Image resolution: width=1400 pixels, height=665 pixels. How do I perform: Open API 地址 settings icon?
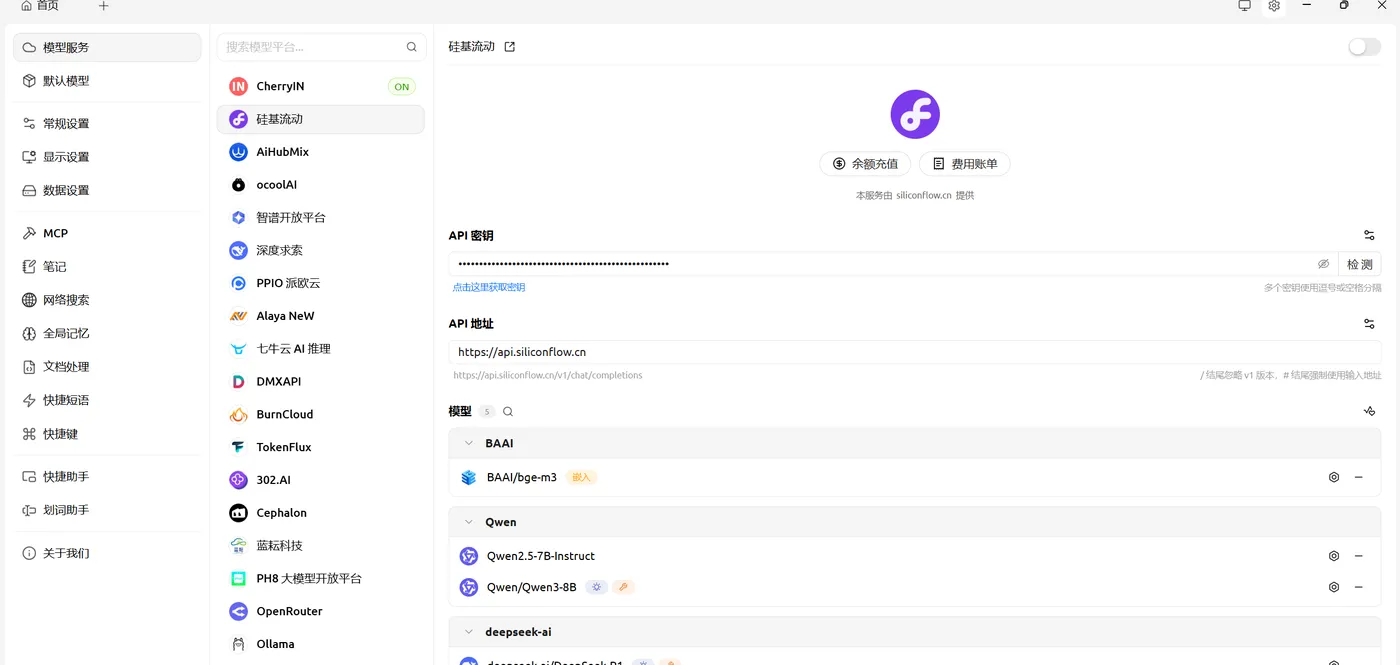[x=1369, y=324]
